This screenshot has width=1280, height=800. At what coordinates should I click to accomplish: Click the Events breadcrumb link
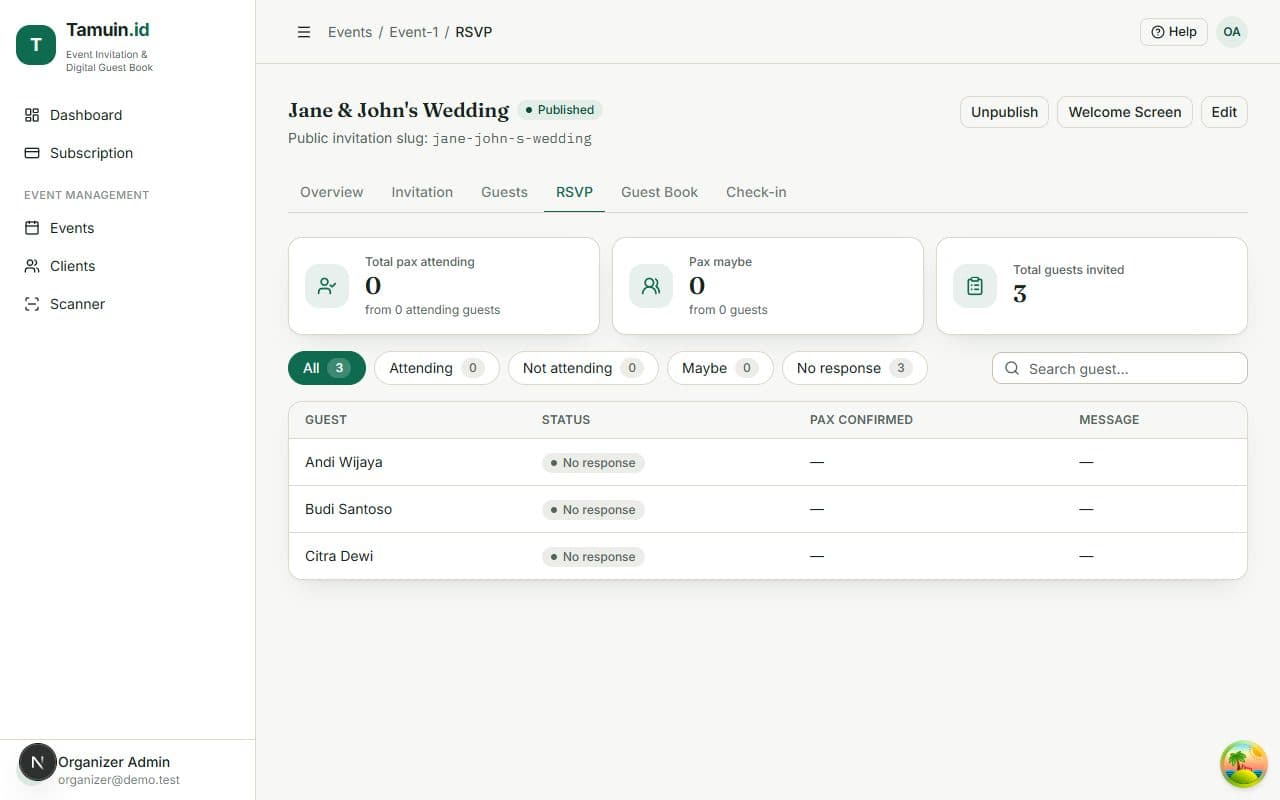coord(350,32)
